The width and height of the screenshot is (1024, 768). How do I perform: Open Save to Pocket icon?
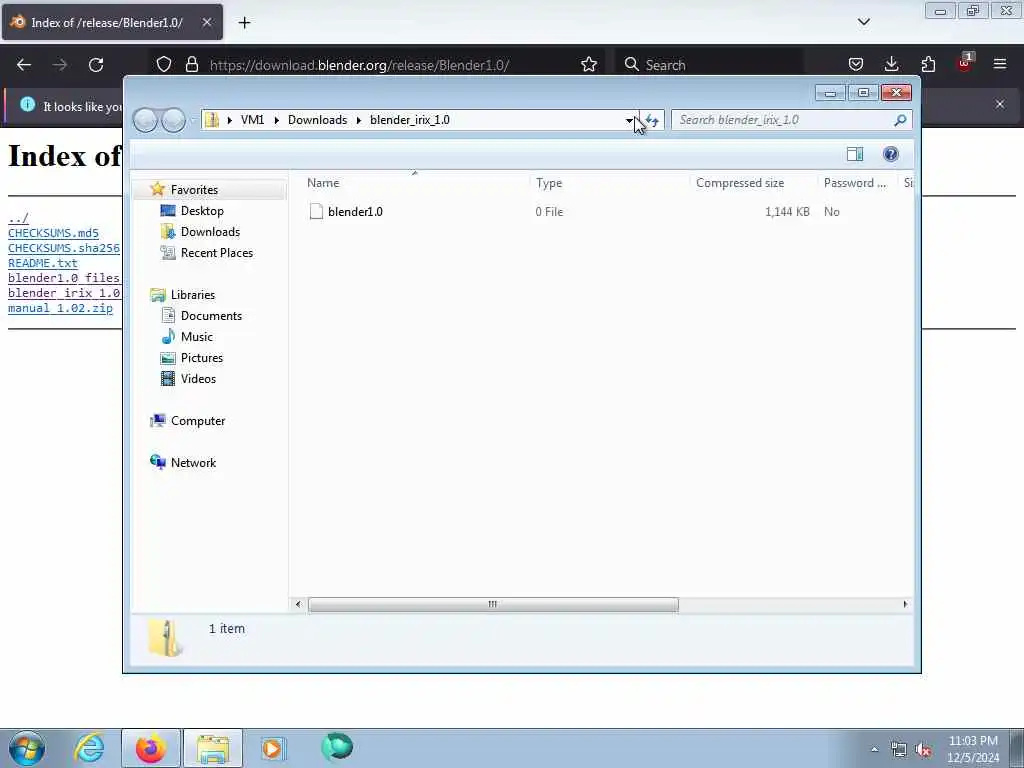pos(856,65)
